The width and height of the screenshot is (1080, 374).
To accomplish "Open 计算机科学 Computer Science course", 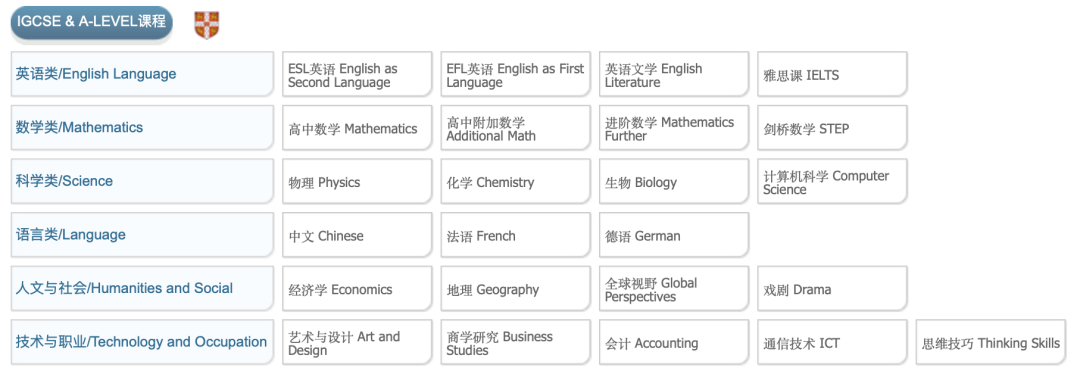I will pos(833,182).
